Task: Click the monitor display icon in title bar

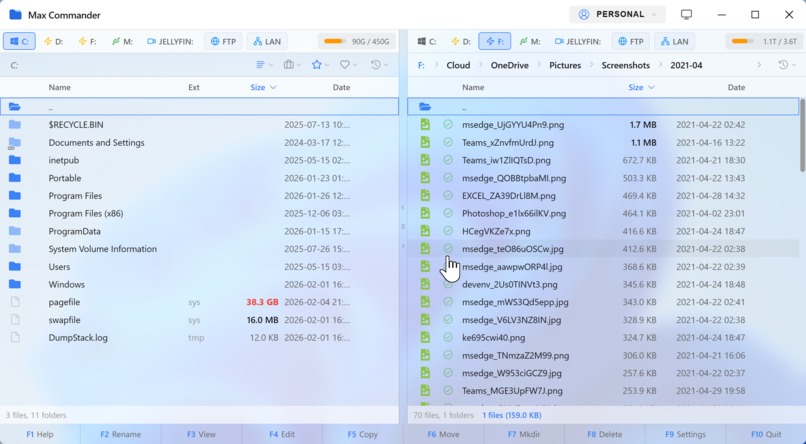Action: coord(686,14)
